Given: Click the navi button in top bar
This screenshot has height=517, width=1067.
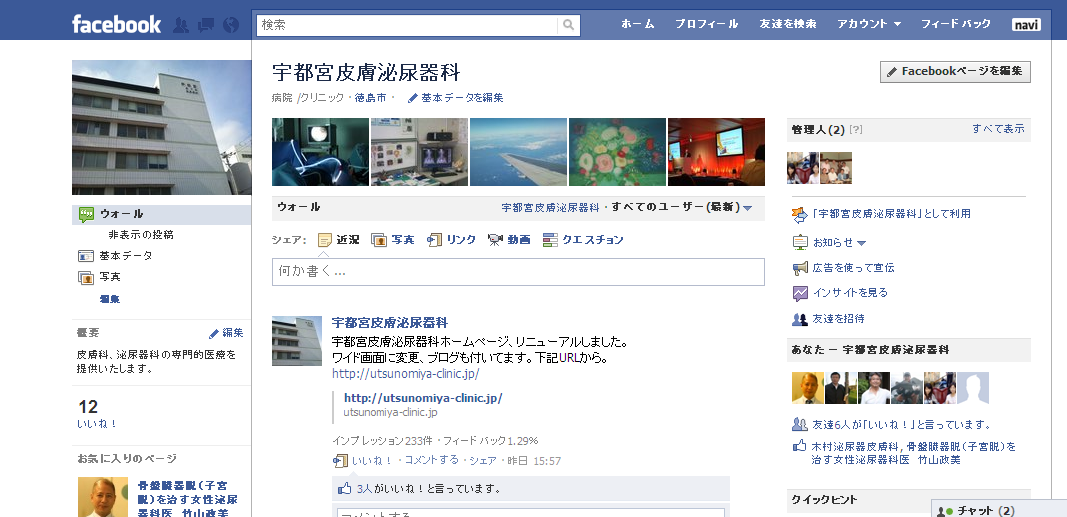Looking at the screenshot, I should pos(1026,24).
